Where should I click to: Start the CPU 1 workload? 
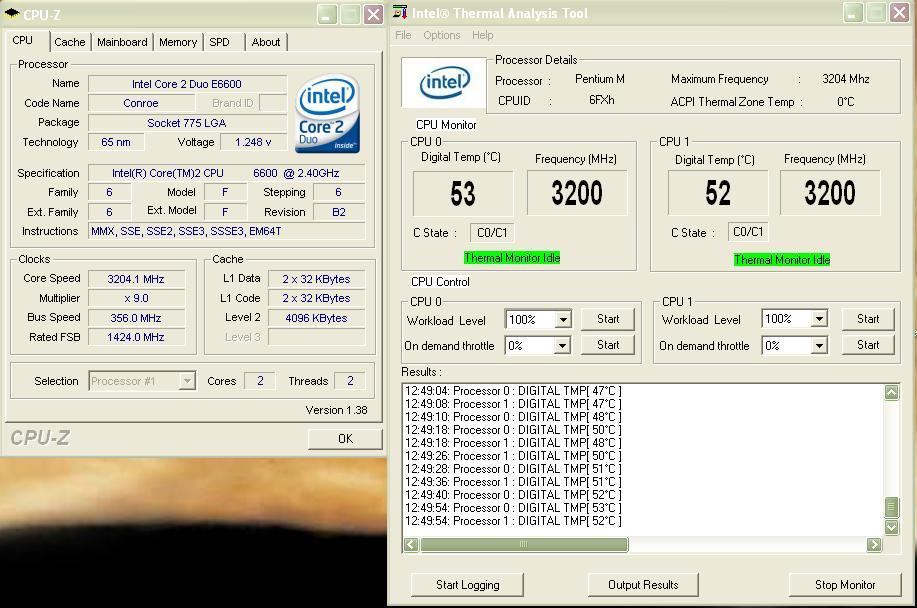868,319
